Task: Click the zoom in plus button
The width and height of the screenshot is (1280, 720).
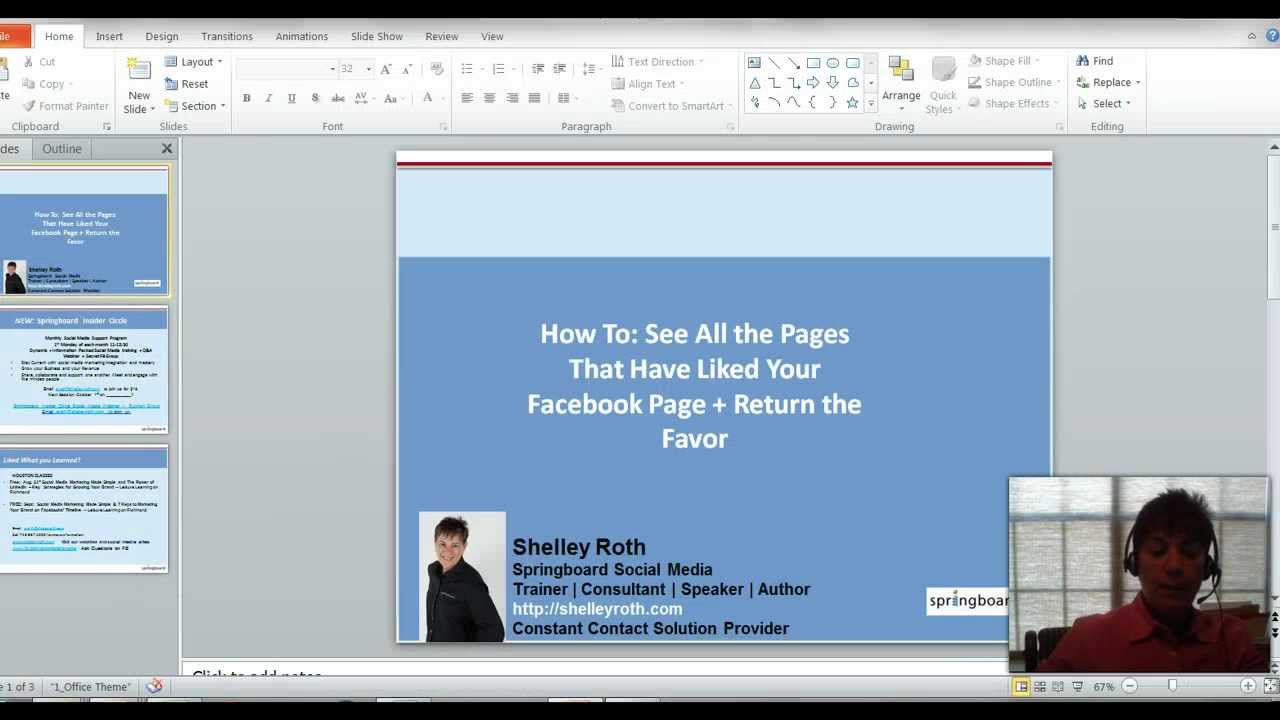Action: coord(1248,686)
